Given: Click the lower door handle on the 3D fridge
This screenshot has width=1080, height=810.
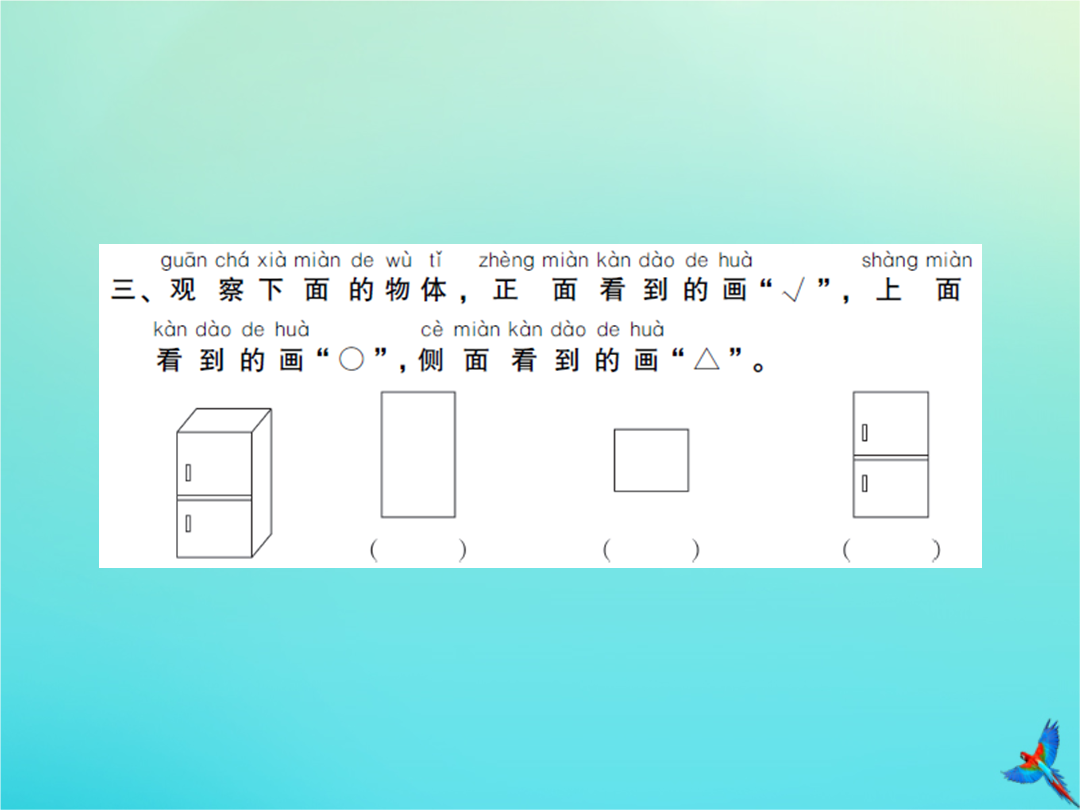Looking at the screenshot, I should point(188,521).
